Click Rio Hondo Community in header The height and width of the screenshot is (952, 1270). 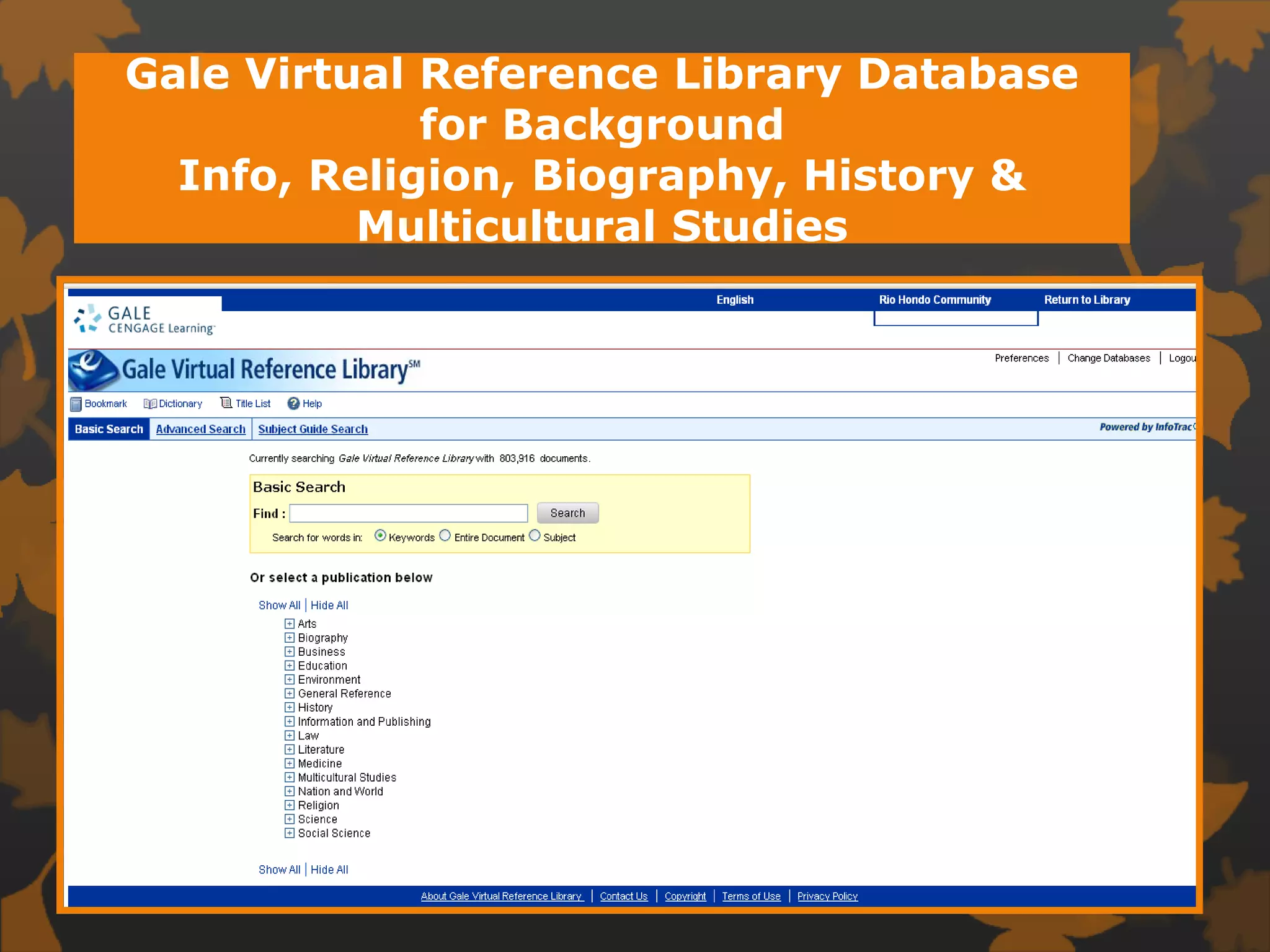tap(935, 300)
